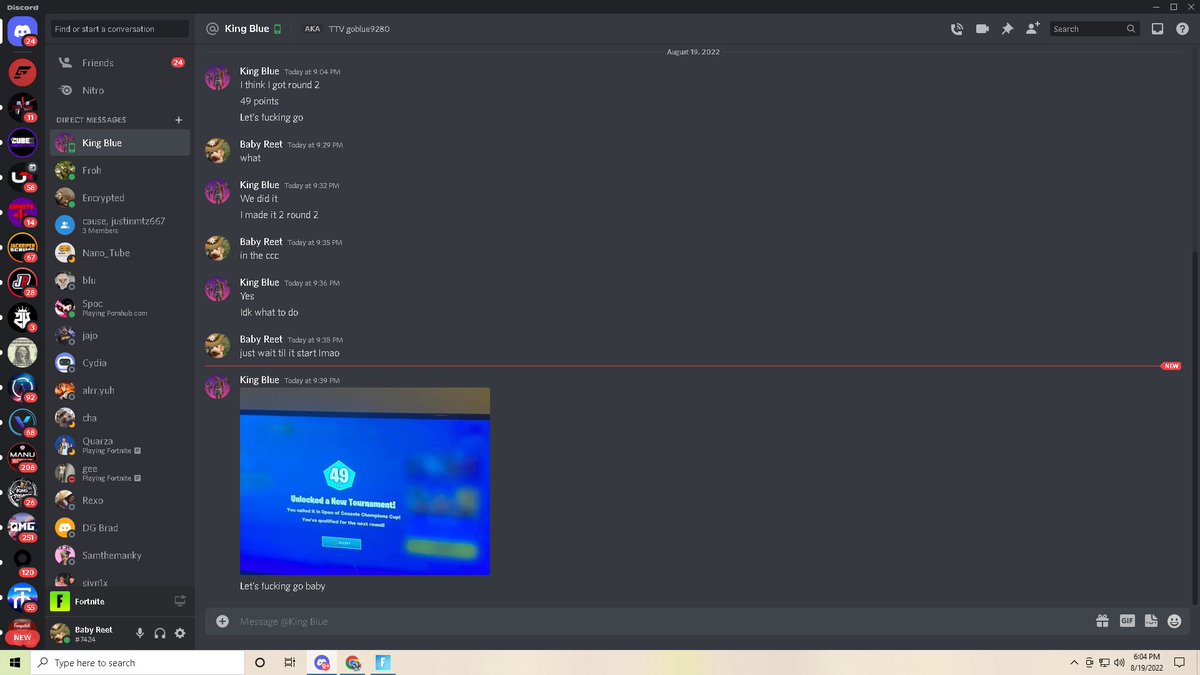
Task: Open DM with Spoc
Action: tap(120, 308)
